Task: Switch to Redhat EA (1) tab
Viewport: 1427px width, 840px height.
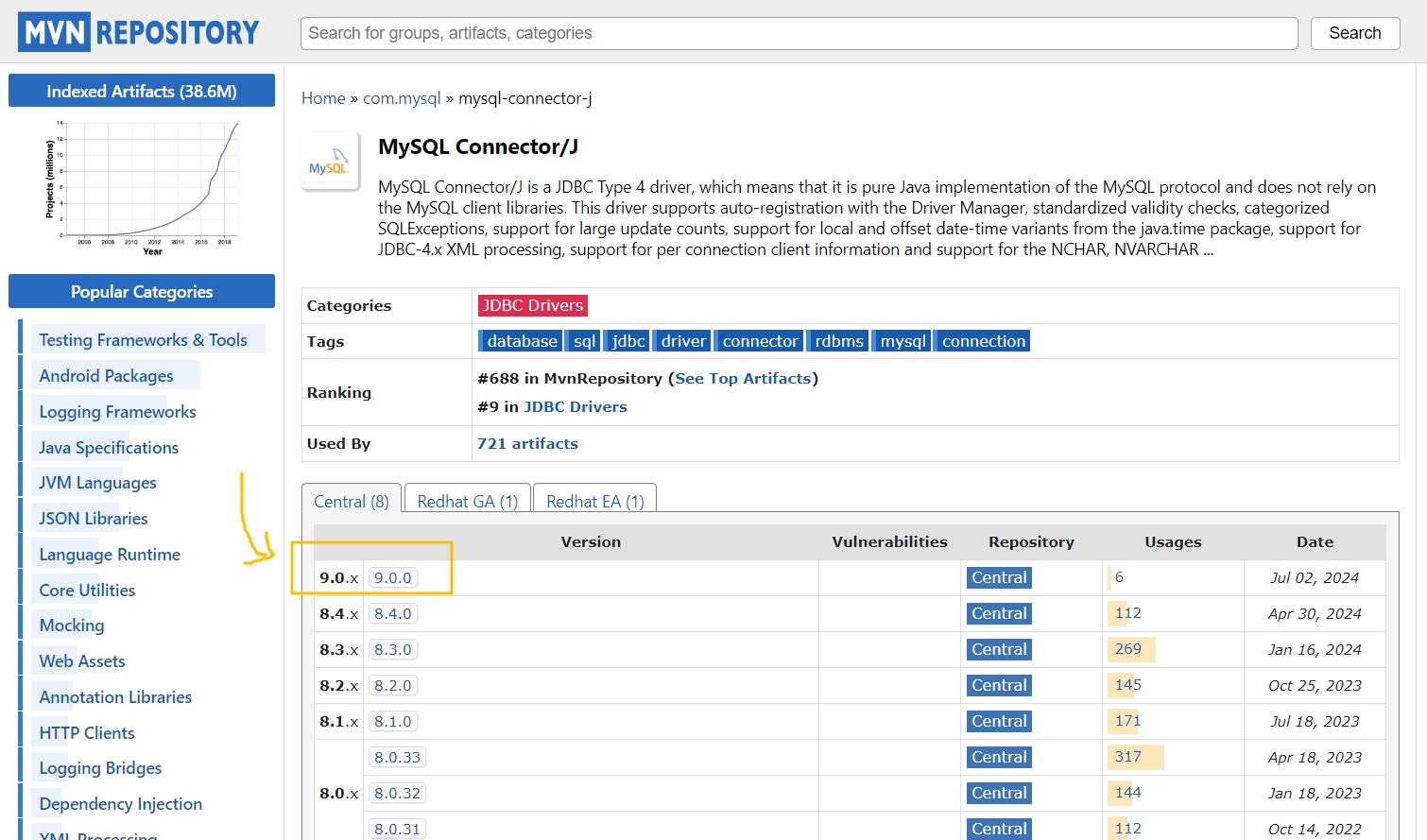Action: 595,501
